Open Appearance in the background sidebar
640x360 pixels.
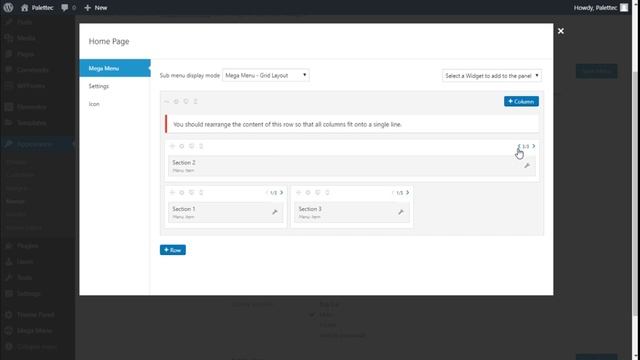(35, 144)
